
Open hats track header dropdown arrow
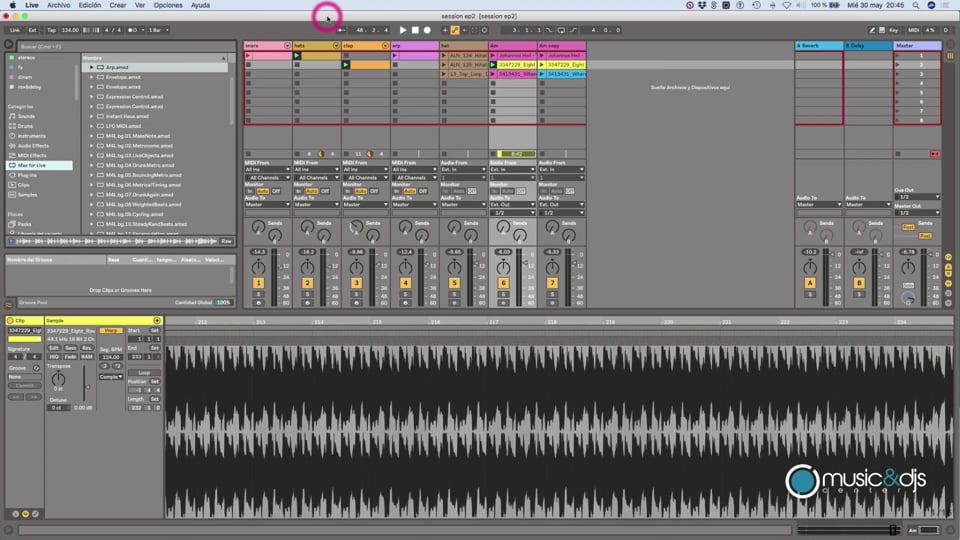pyautogui.click(x=336, y=46)
